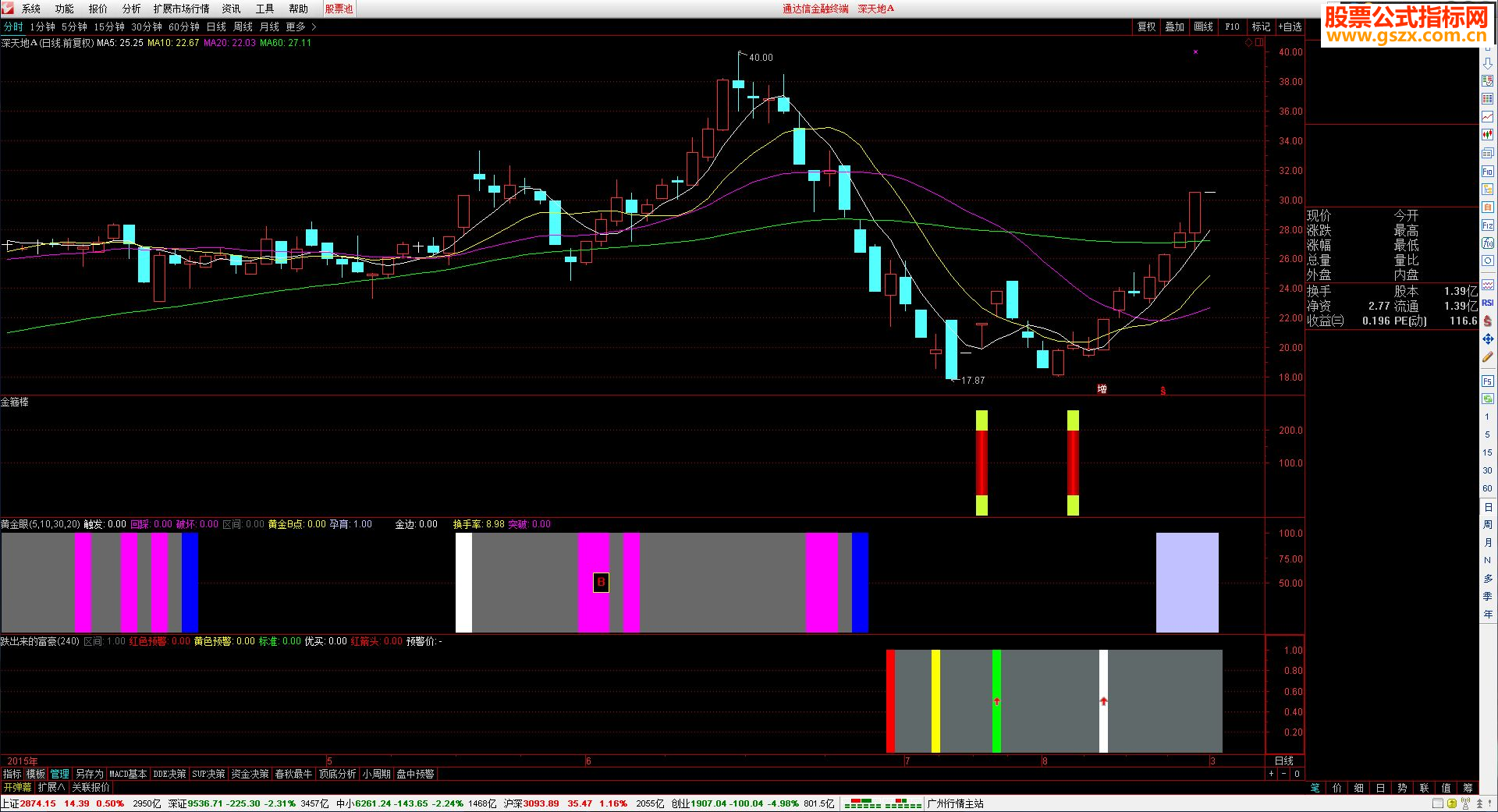This screenshot has width=1498, height=812.
Task: Open the 帮助 menu
Action: [298, 9]
